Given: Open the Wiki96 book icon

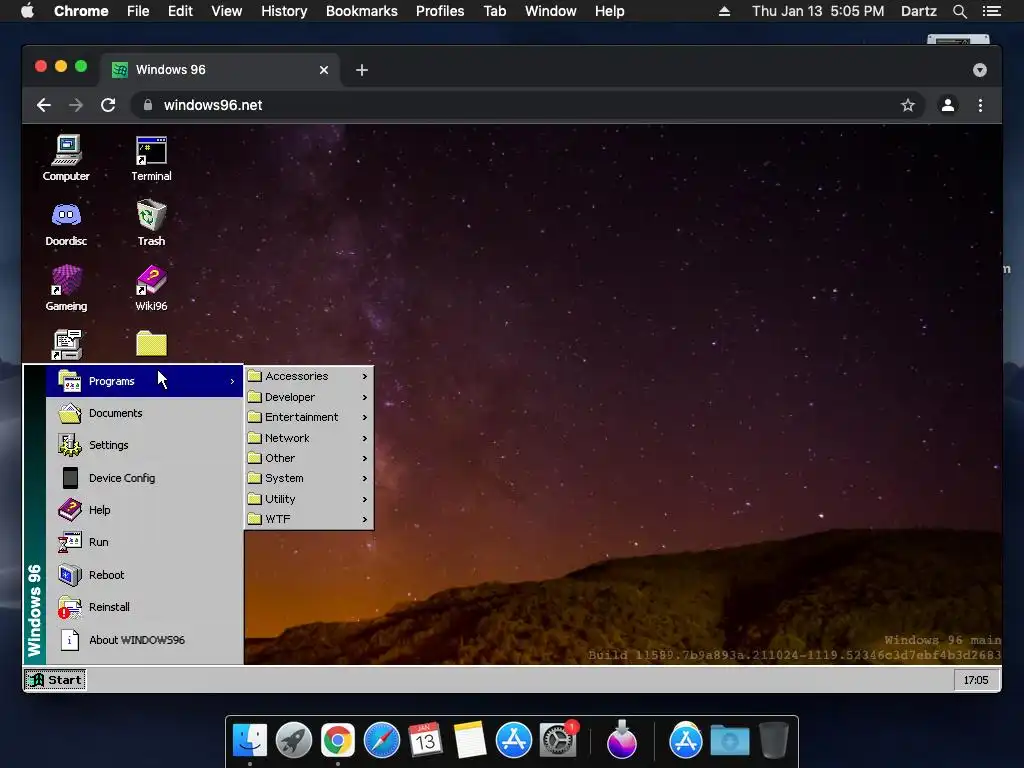Looking at the screenshot, I should [x=151, y=287].
